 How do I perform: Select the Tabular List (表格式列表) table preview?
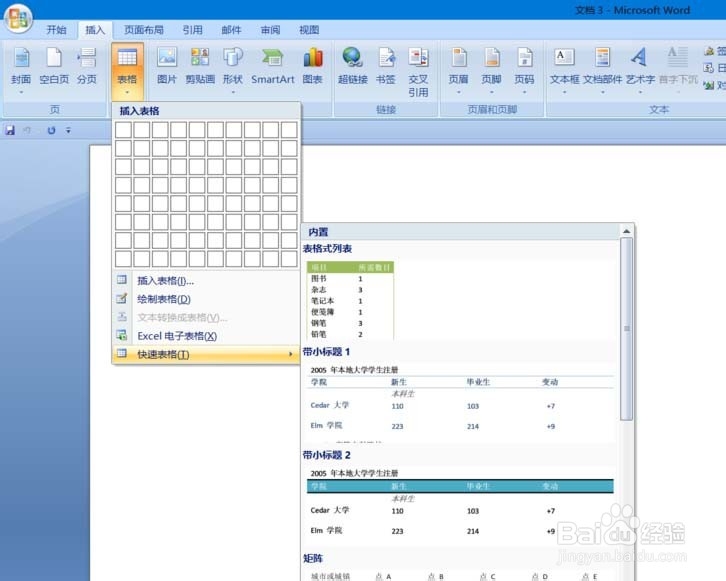[x=350, y=300]
